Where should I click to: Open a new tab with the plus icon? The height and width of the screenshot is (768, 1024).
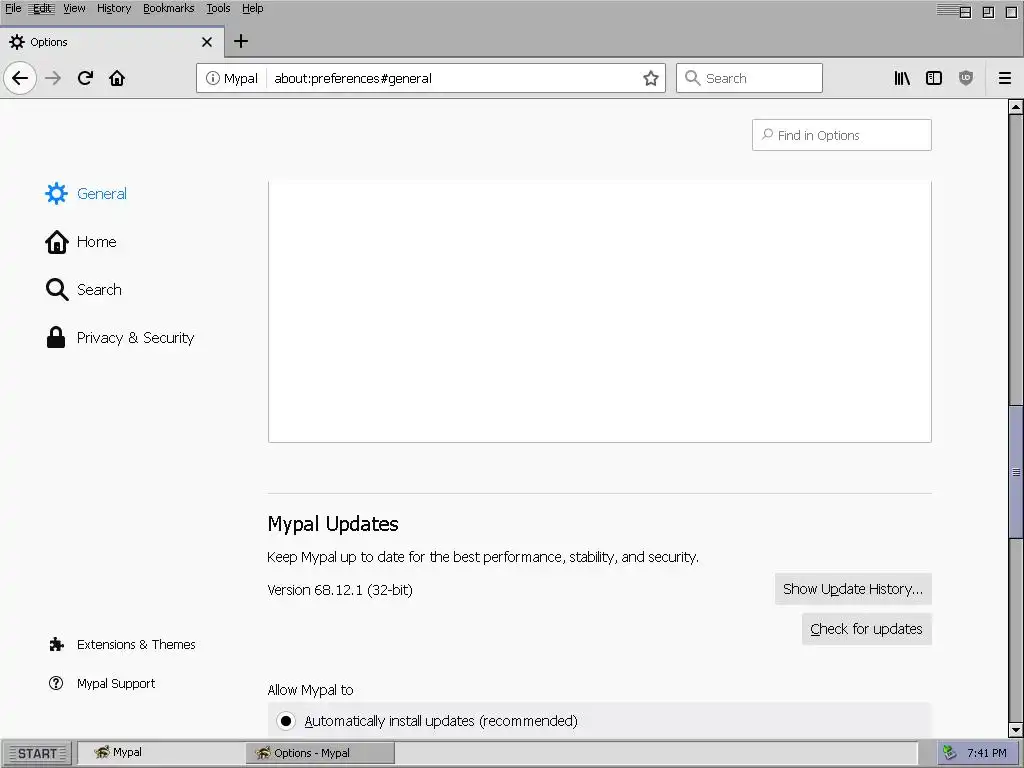coord(241,41)
